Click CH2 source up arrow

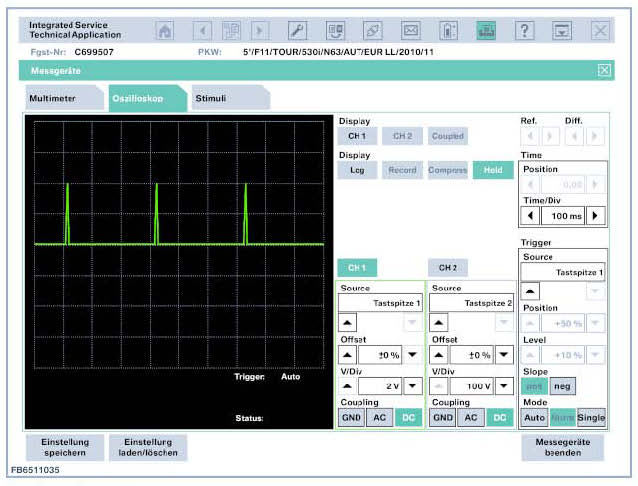439,322
